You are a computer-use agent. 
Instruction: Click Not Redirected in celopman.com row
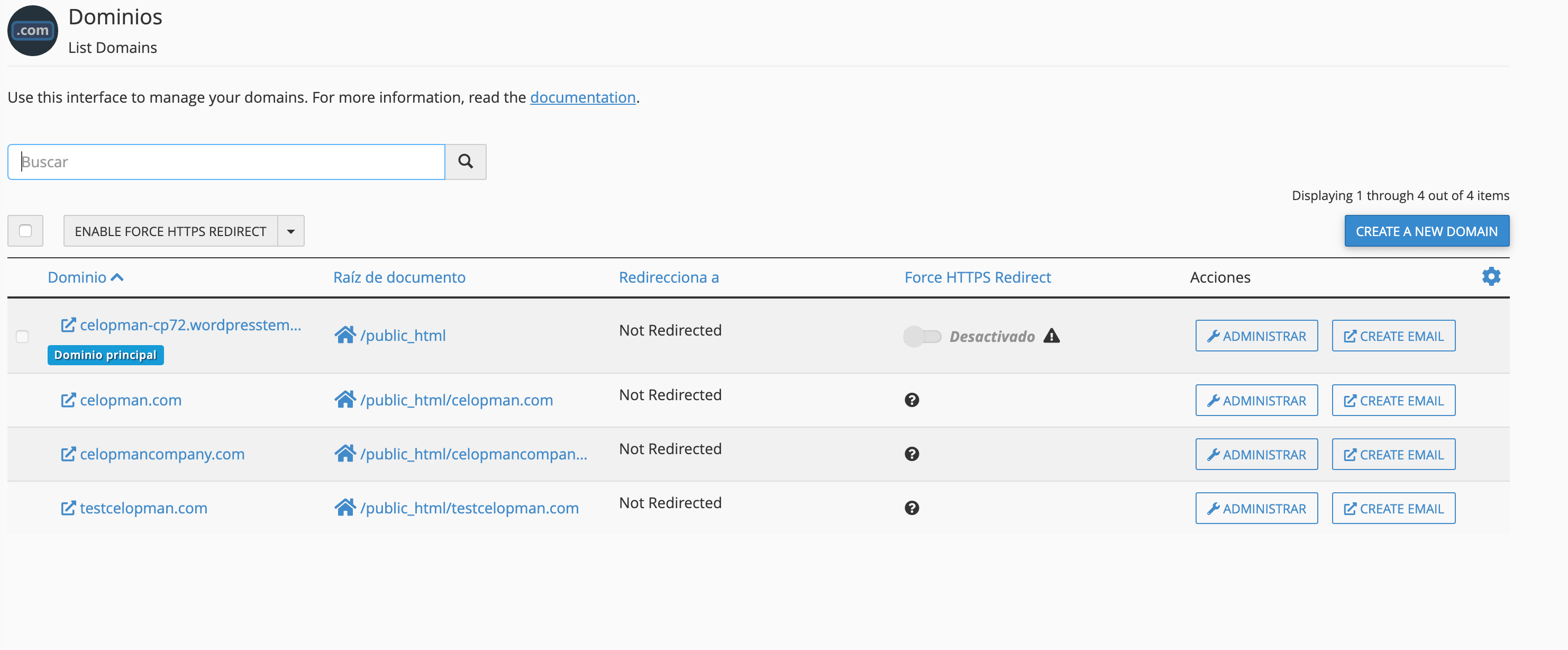[670, 395]
